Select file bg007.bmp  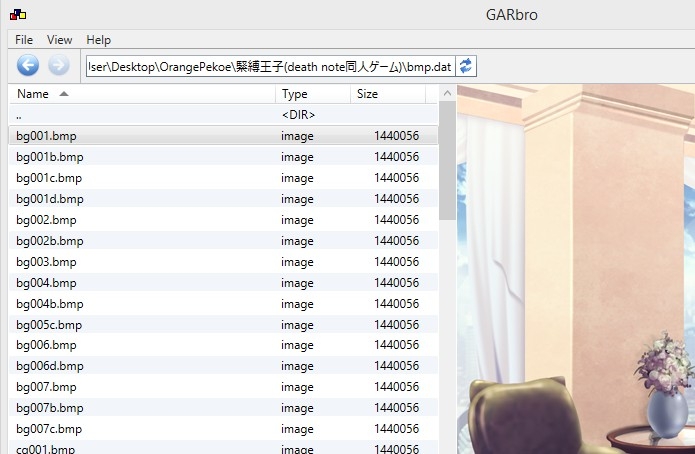coord(223,387)
